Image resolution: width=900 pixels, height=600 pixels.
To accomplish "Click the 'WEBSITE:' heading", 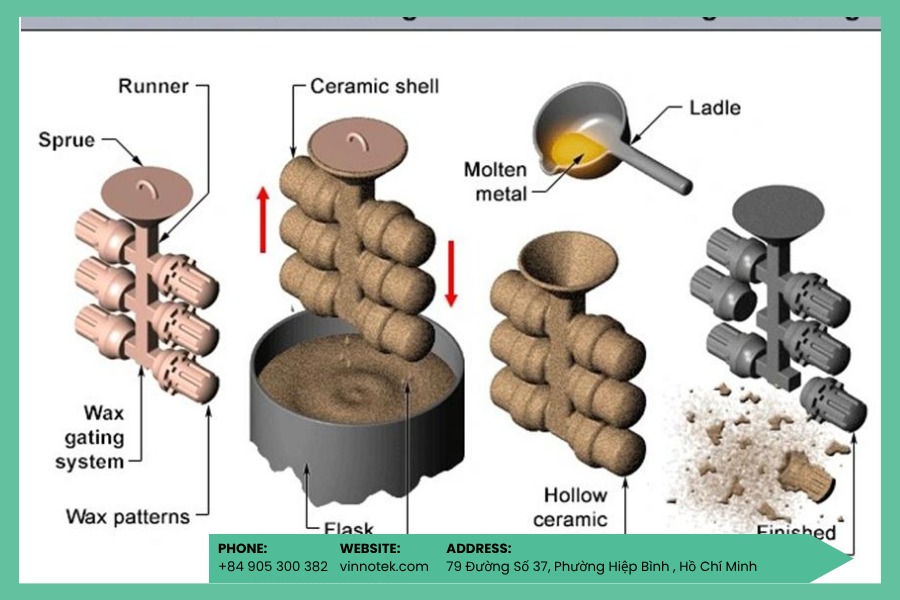I will [370, 548].
